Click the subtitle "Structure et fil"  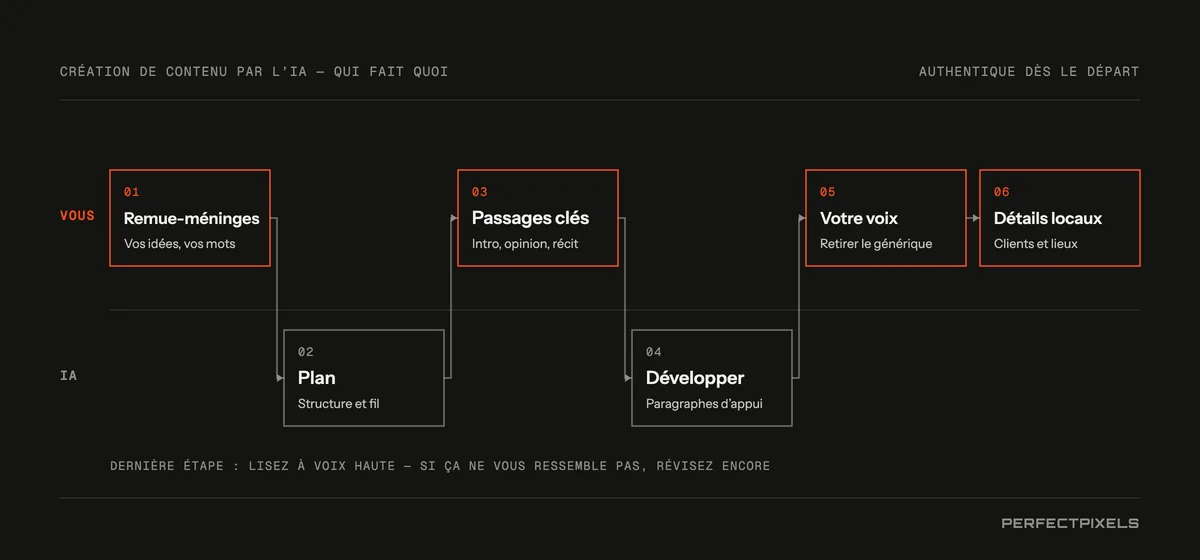point(339,404)
